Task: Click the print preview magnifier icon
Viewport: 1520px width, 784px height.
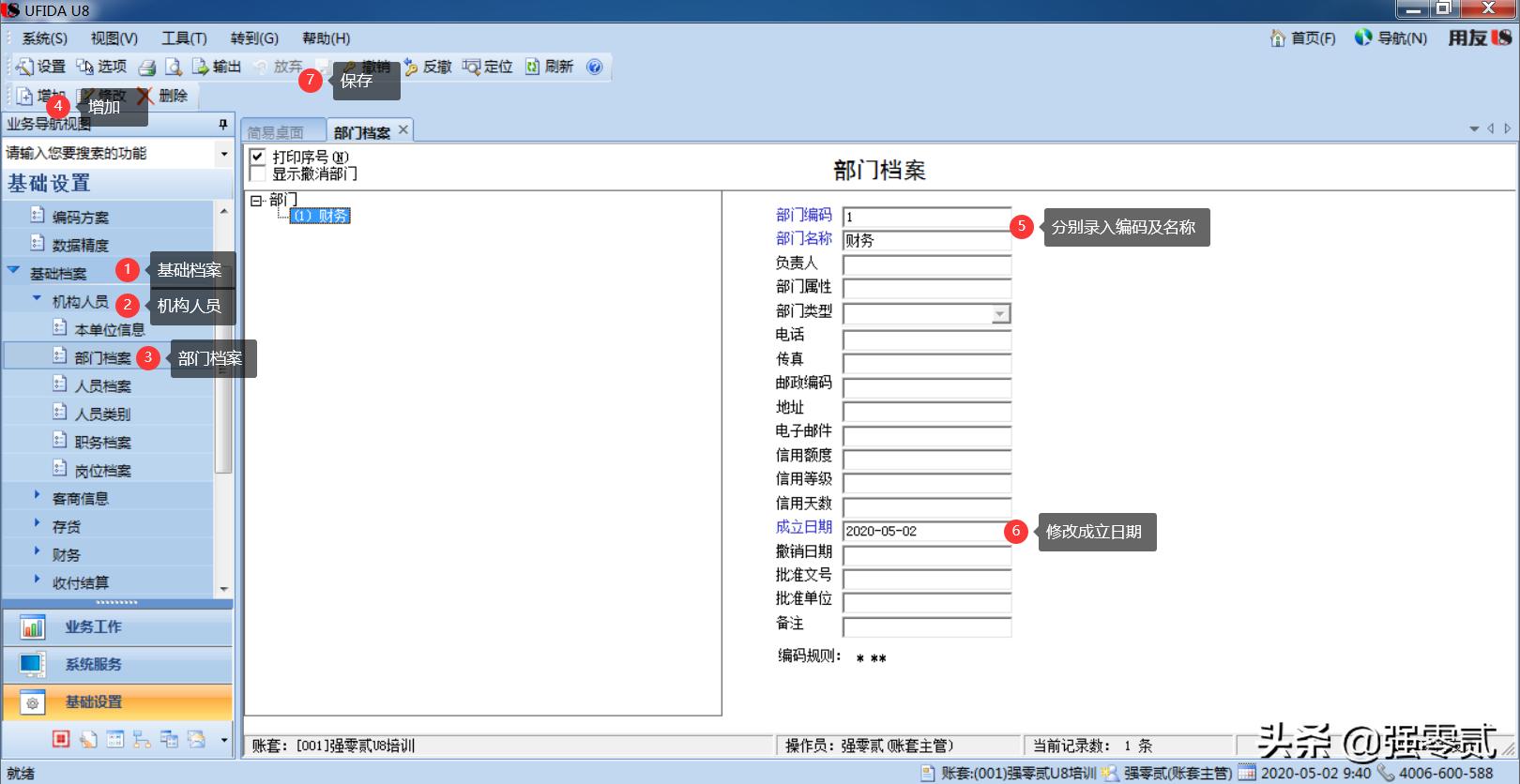Action: click(174, 68)
